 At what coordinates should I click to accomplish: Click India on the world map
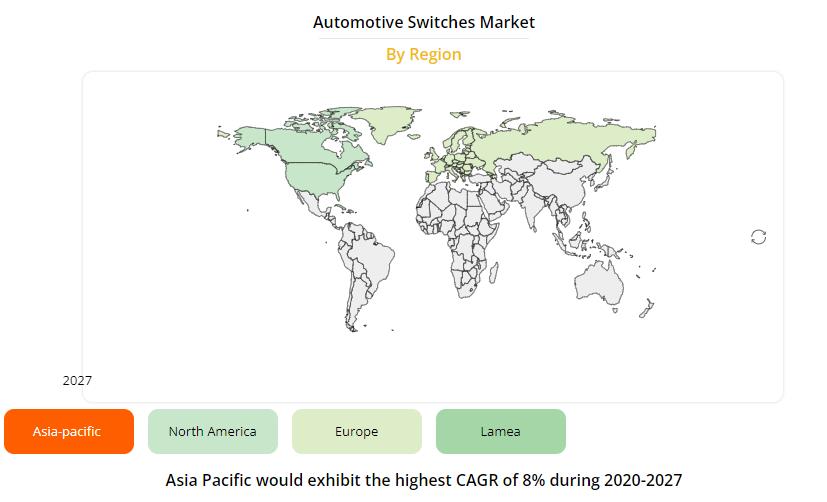point(534,209)
